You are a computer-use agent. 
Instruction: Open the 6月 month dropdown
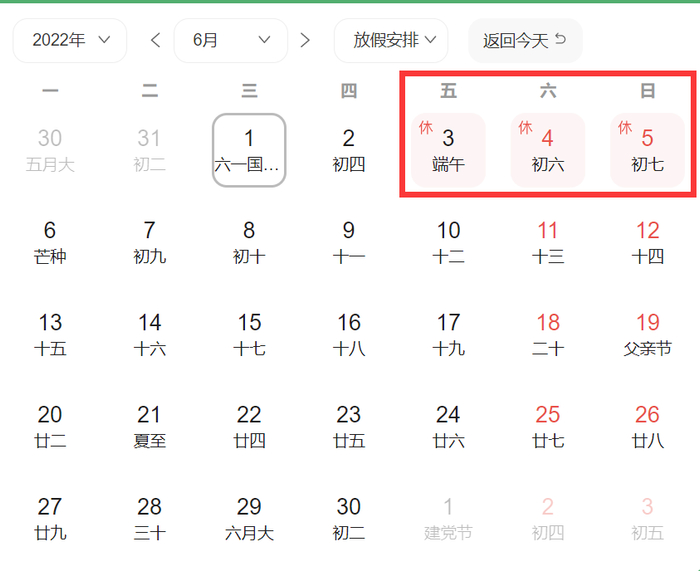[x=230, y=40]
